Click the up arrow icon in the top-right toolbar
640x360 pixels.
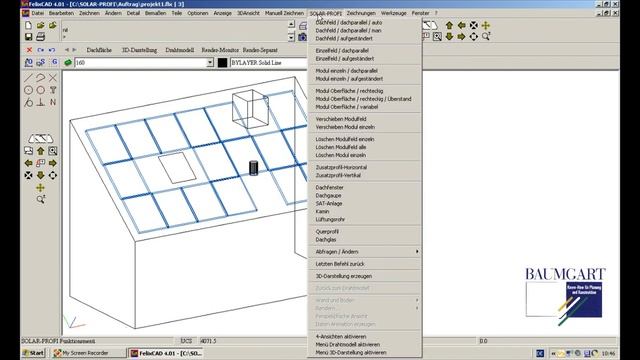click(x=449, y=25)
